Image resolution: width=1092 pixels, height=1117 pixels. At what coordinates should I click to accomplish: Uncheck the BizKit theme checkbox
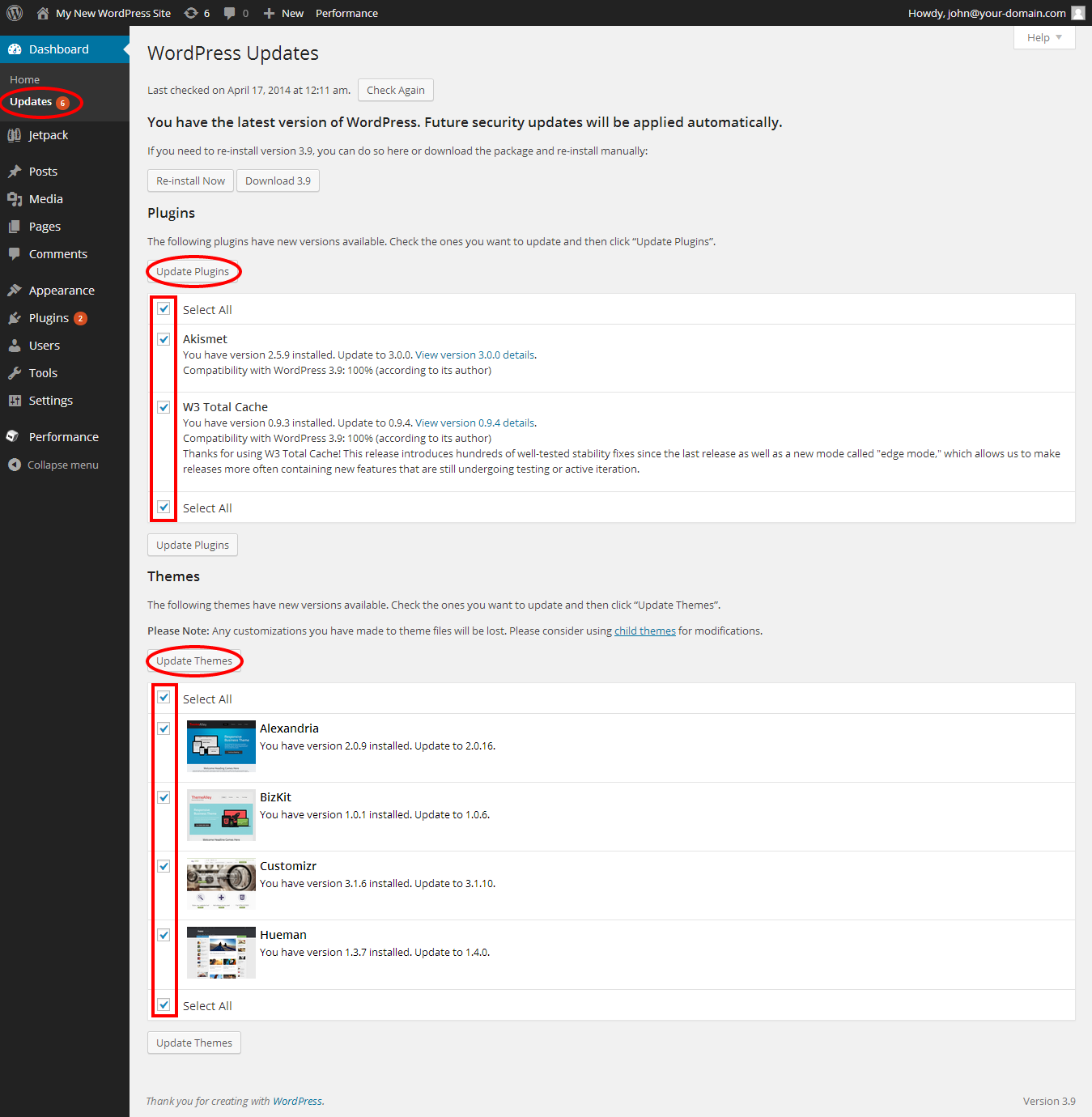pyautogui.click(x=164, y=797)
